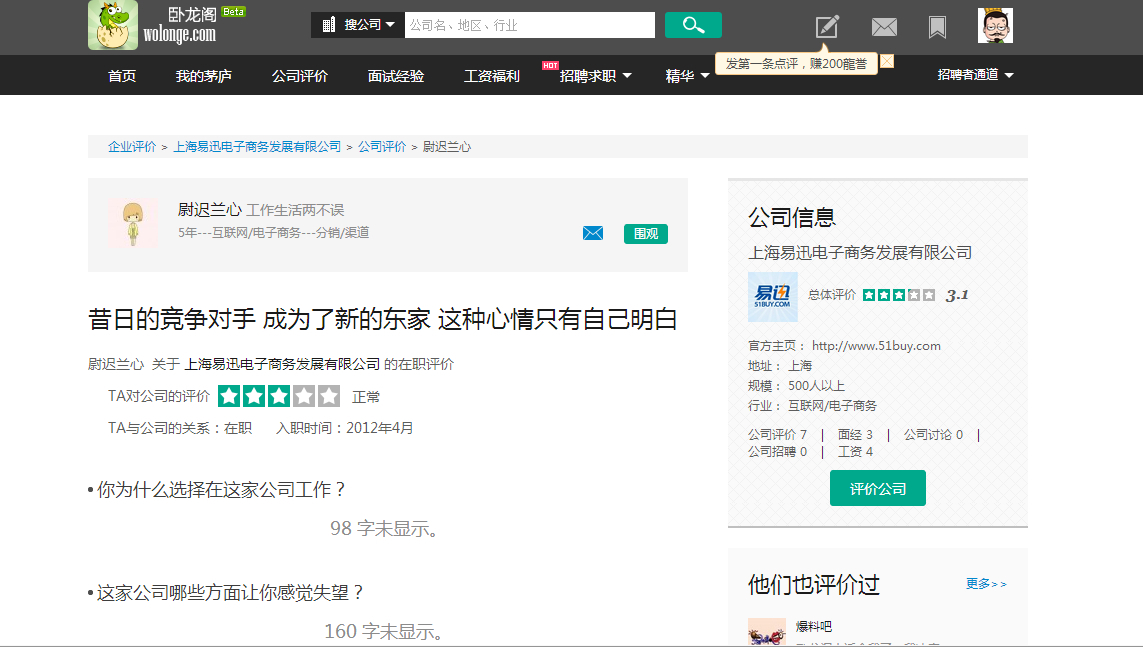The width and height of the screenshot is (1143, 647).
Task: Open 公司招聘 0 stat link
Action: [x=777, y=452]
